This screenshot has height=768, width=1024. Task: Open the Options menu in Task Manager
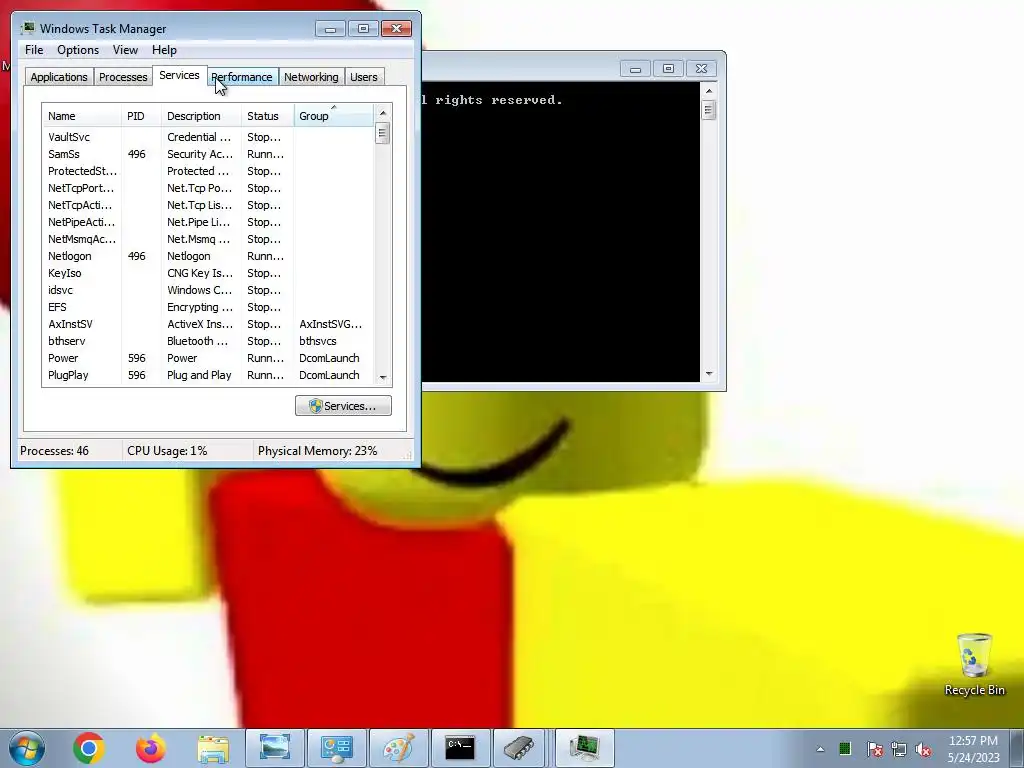click(78, 50)
